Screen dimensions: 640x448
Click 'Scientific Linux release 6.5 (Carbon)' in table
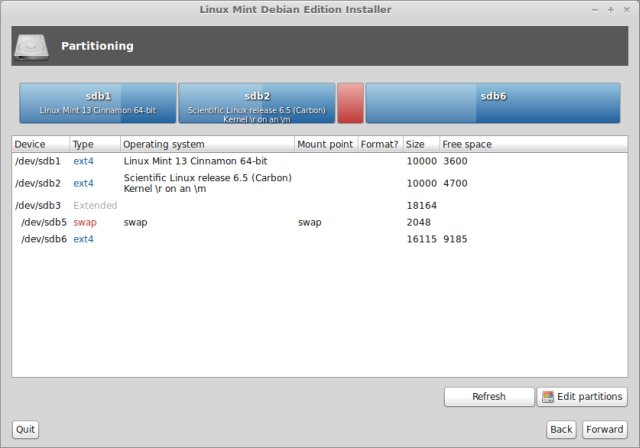[x=208, y=178]
